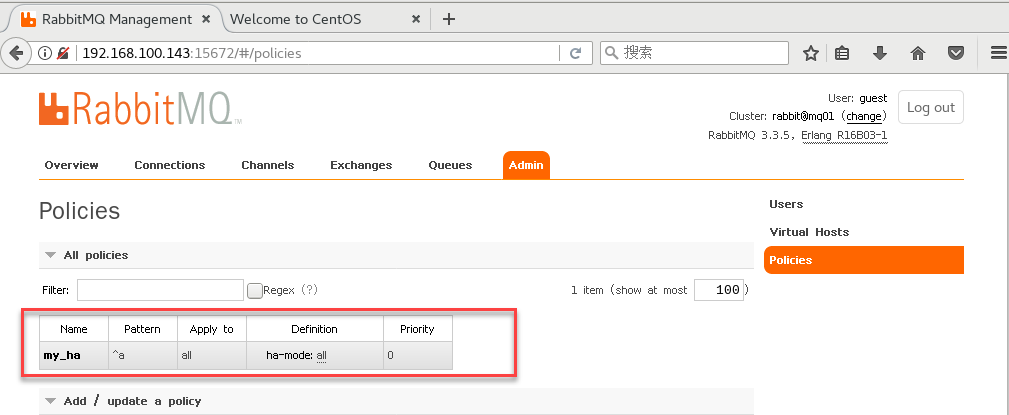Click the insecure connection icon in address bar

62,53
